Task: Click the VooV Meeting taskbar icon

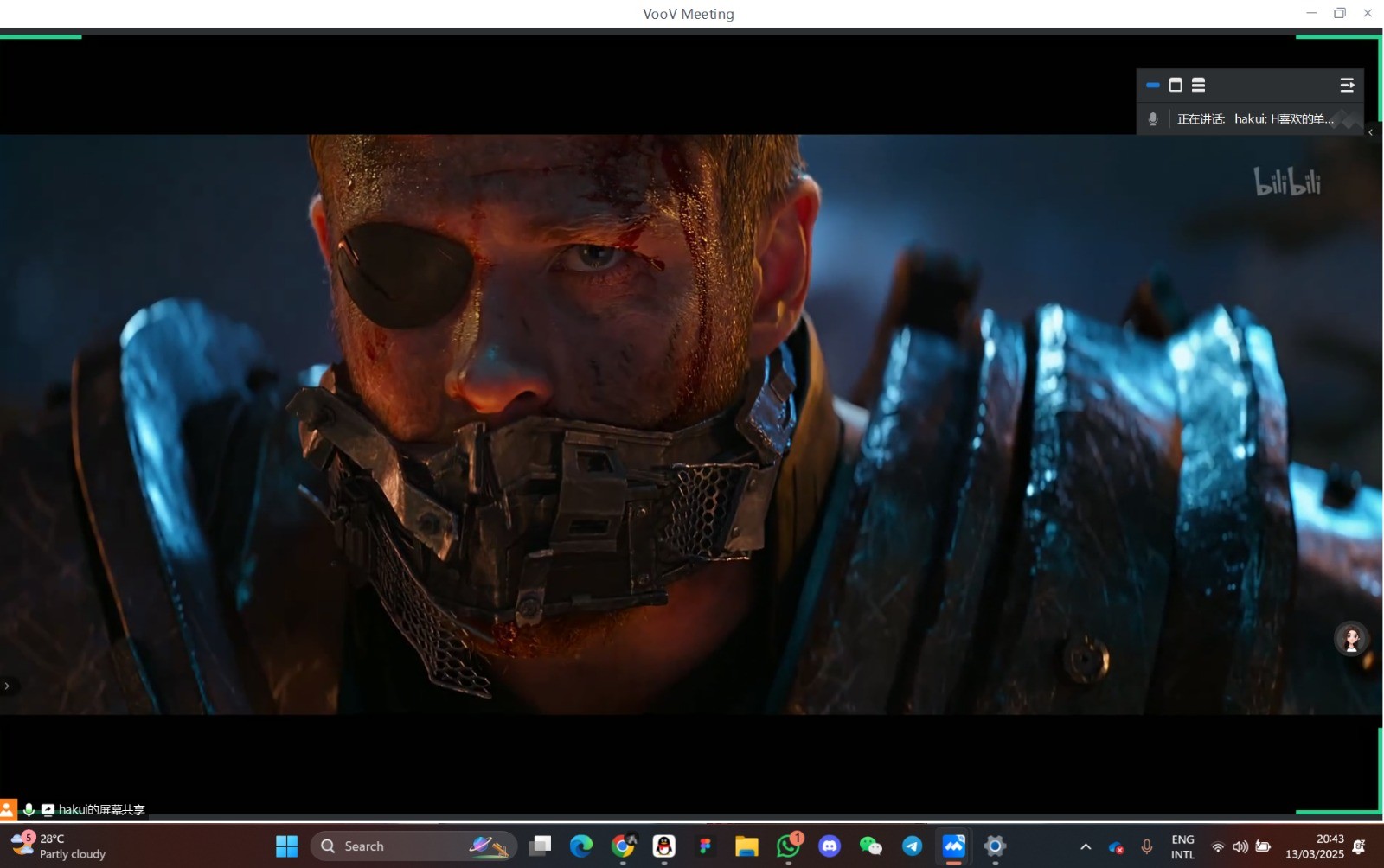Action: (954, 846)
